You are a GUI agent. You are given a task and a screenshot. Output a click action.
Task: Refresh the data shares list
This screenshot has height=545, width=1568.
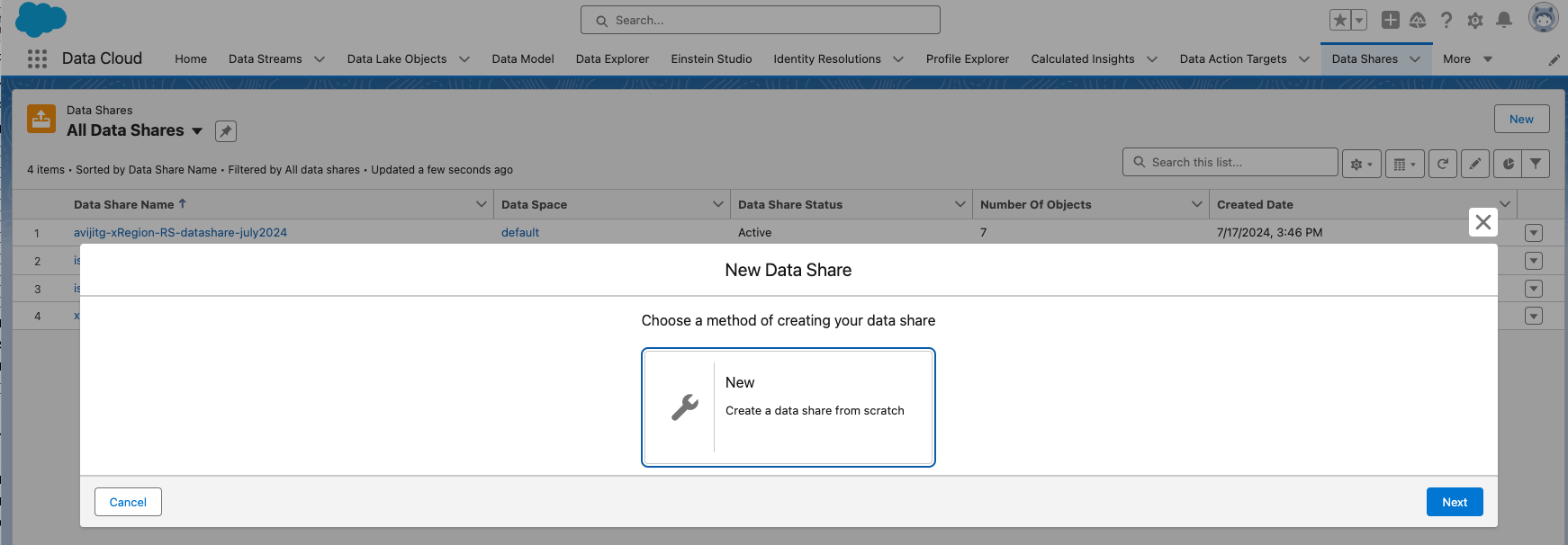tap(1442, 164)
